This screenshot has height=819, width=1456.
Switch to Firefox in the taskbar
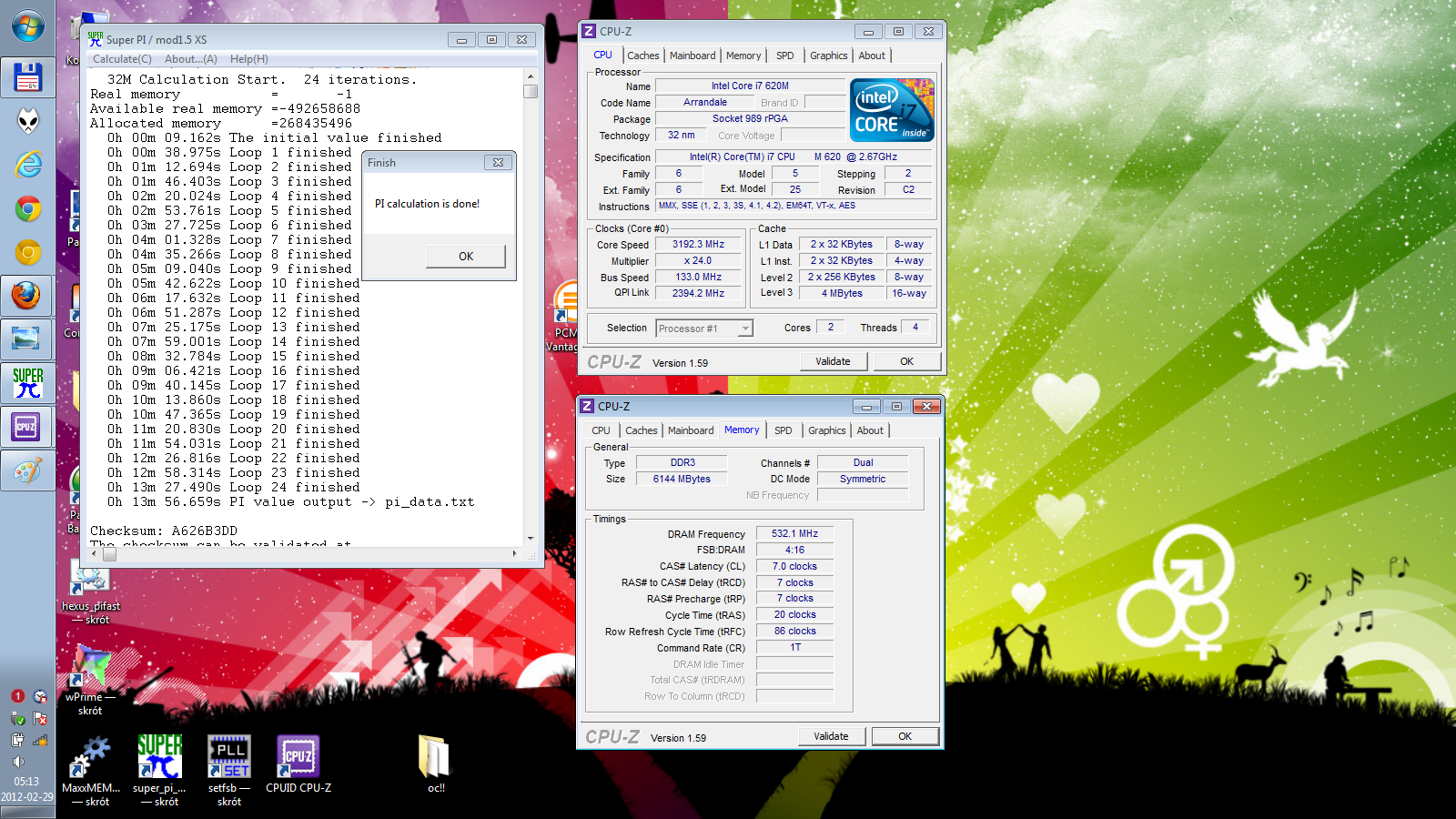click(x=27, y=296)
